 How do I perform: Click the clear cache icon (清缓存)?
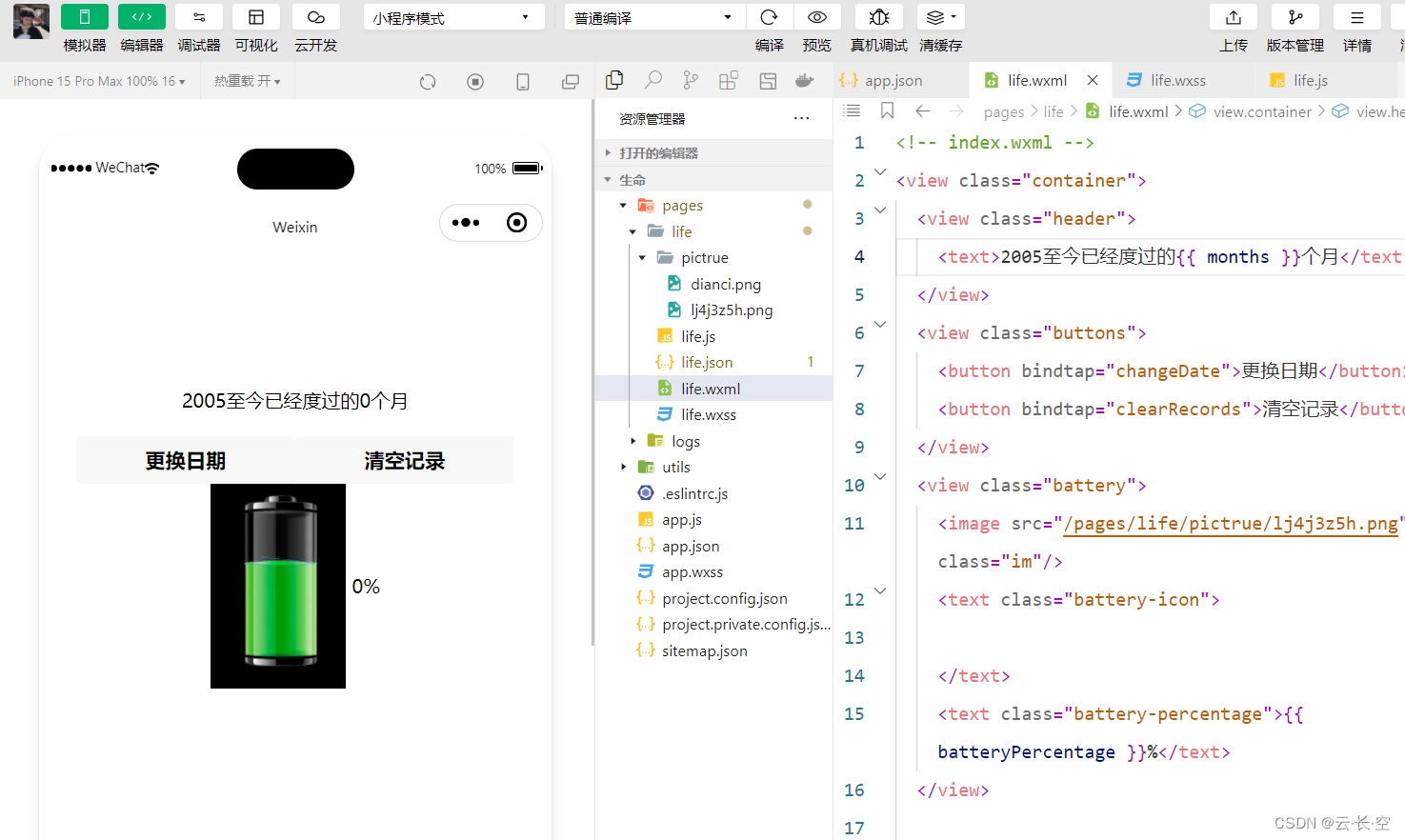pyautogui.click(x=940, y=17)
